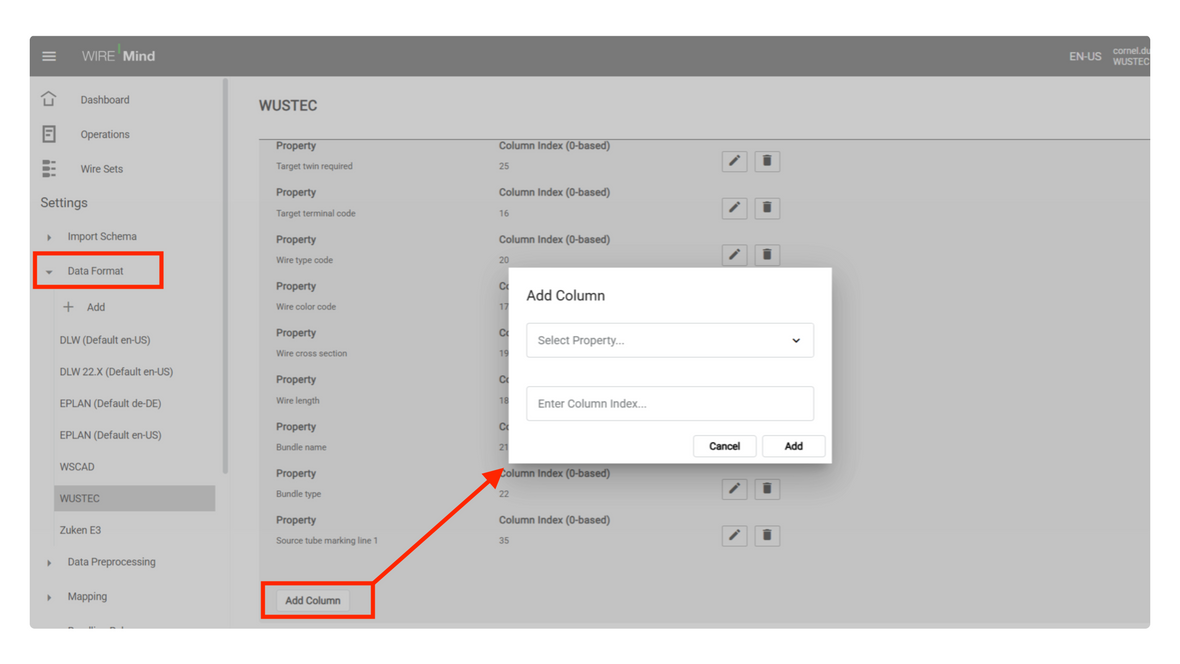
Task: Collapse the Data Format section
Action: tap(49, 272)
